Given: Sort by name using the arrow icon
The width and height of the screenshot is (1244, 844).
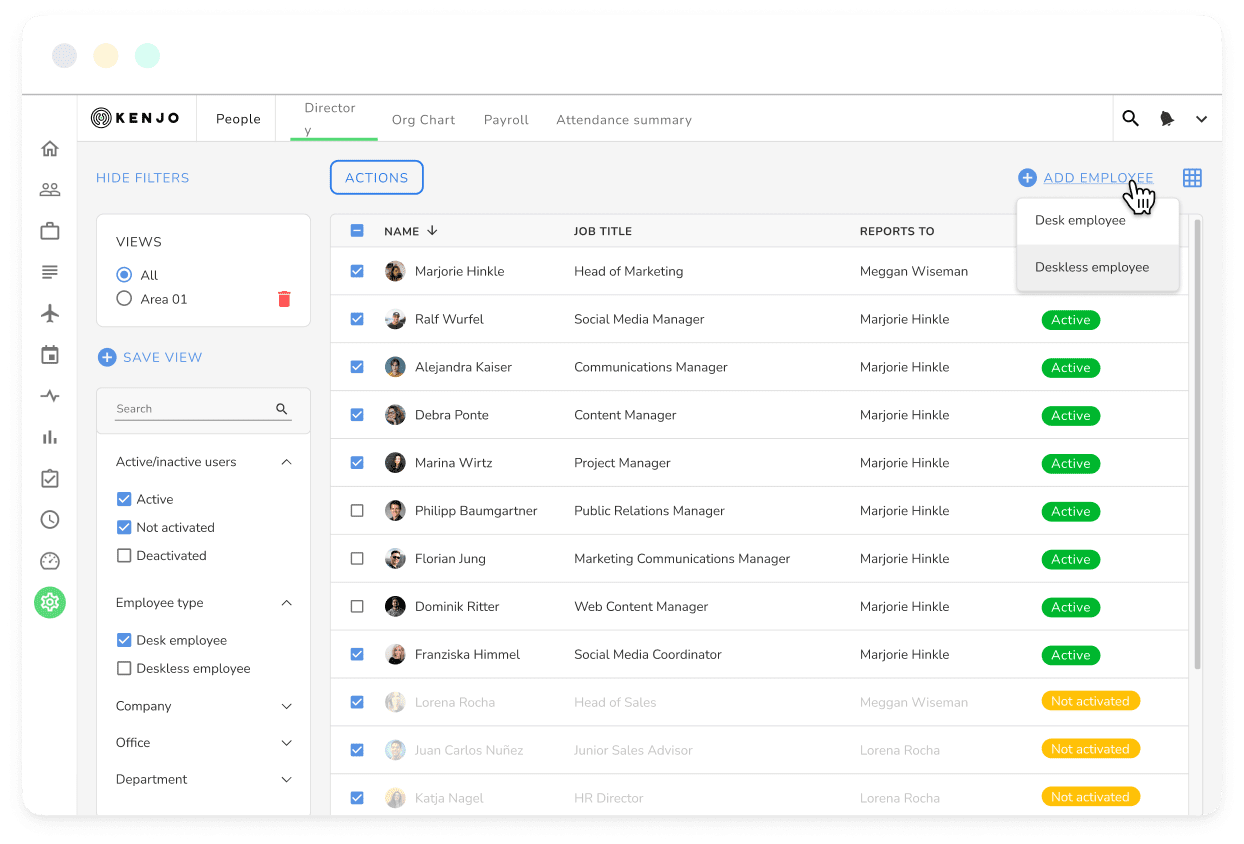Looking at the screenshot, I should [x=432, y=230].
